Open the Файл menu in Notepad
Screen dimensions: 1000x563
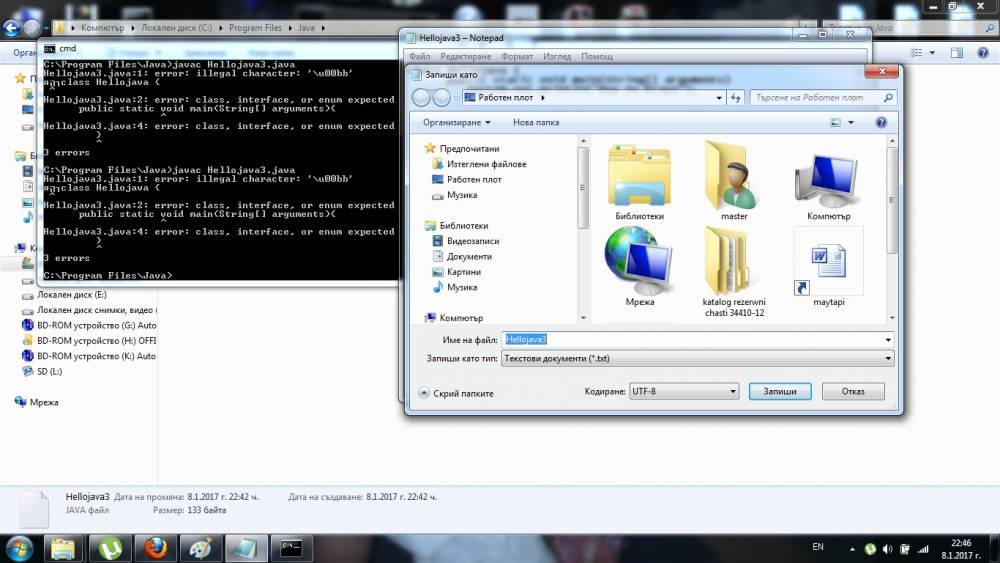pyautogui.click(x=420, y=56)
